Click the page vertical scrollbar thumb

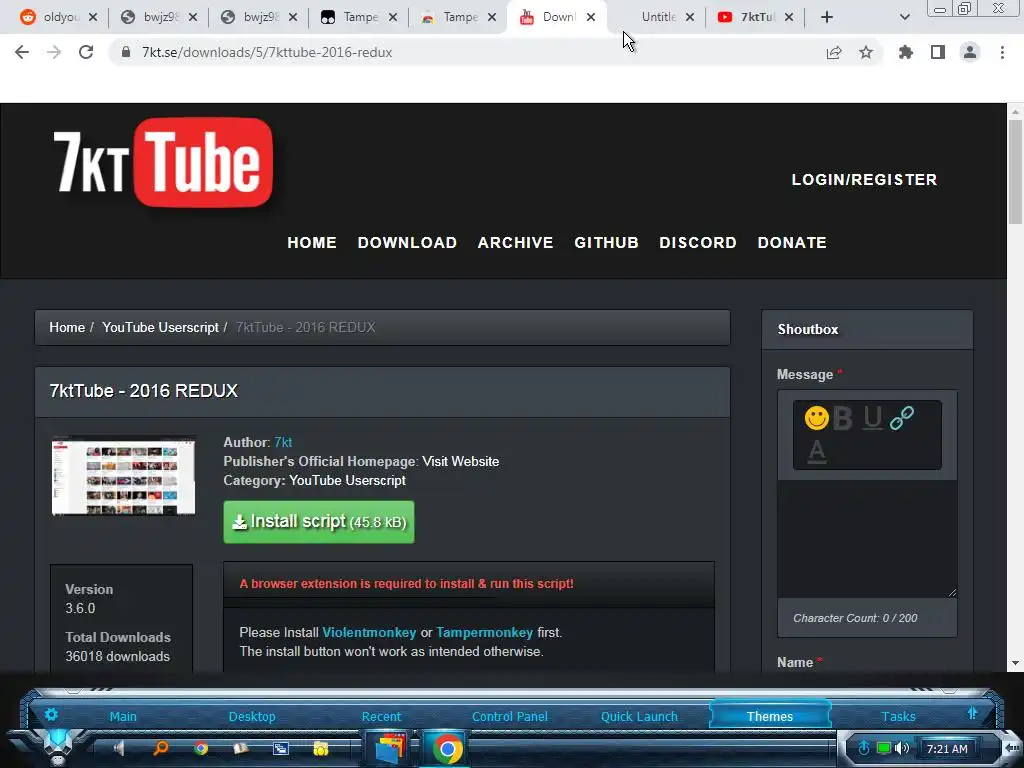tap(1016, 171)
